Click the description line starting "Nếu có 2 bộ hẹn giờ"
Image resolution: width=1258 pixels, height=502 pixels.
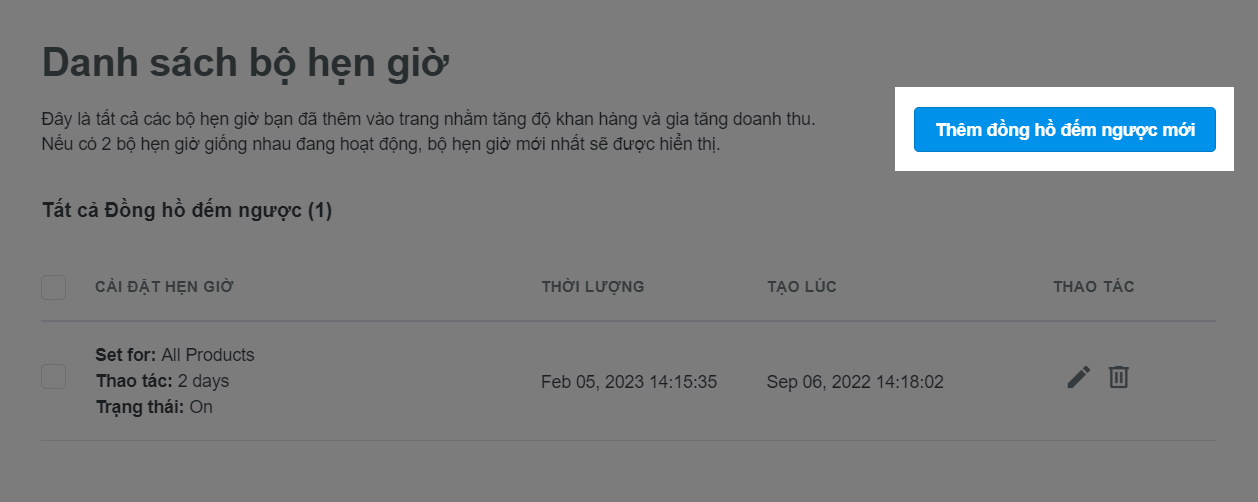pos(380,145)
